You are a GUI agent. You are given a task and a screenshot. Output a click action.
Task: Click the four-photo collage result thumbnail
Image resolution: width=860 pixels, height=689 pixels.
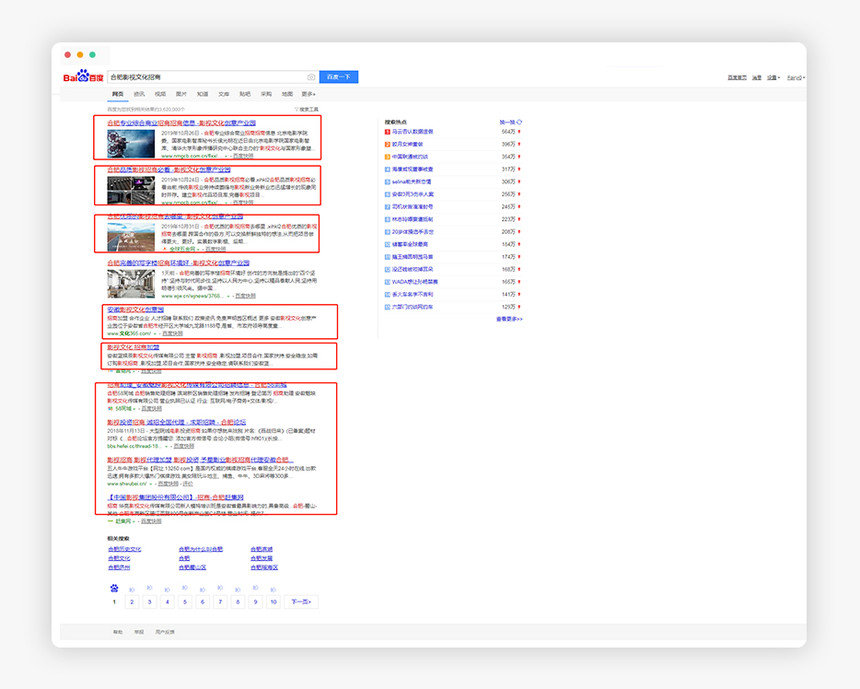[x=131, y=190]
